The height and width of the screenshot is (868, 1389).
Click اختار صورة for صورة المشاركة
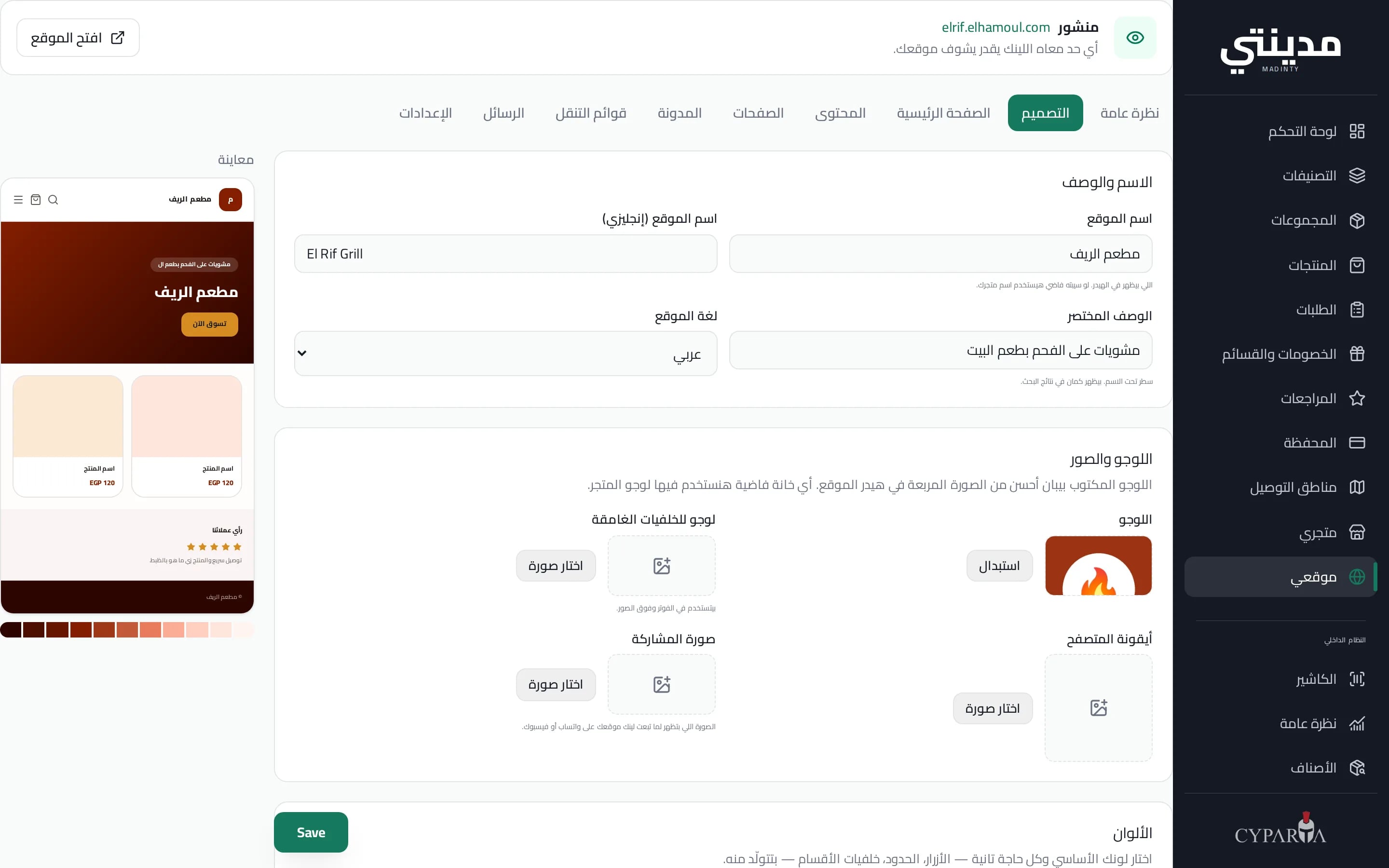point(556,684)
